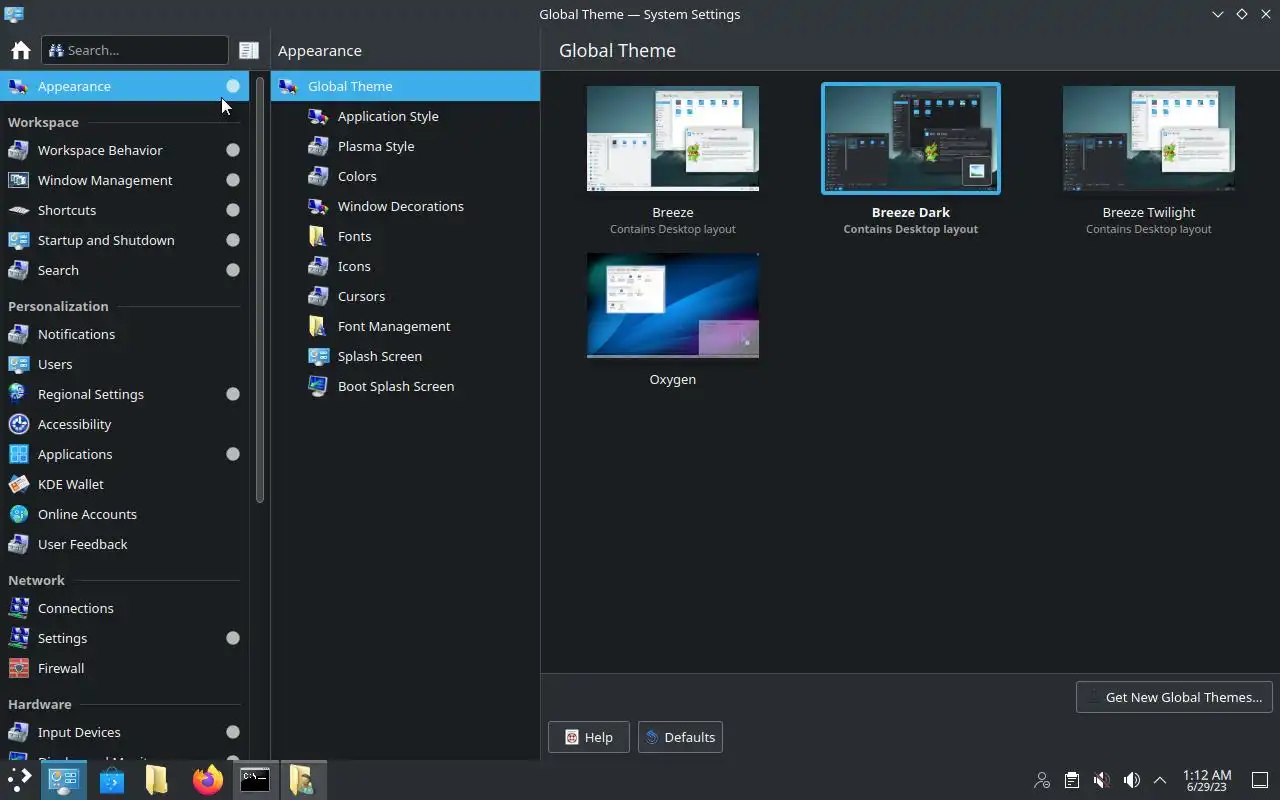Open Font Management page

coord(405,326)
